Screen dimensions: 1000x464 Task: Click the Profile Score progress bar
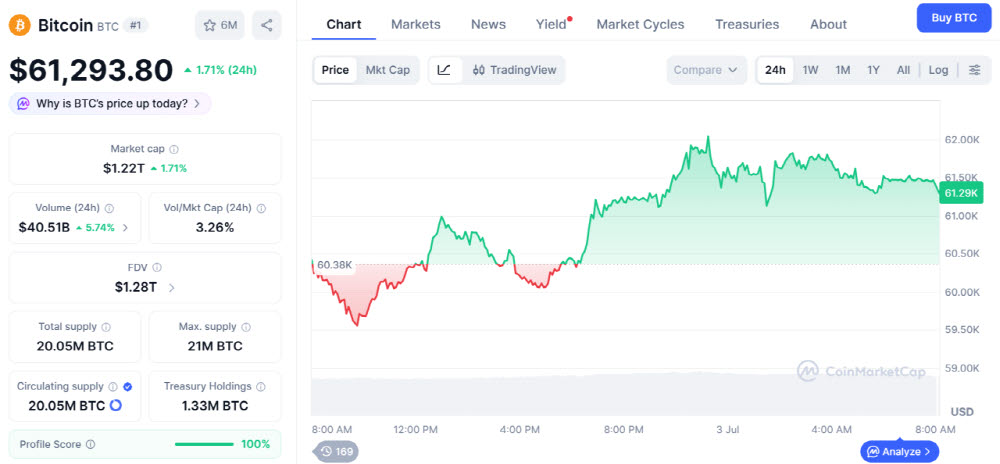click(x=204, y=444)
